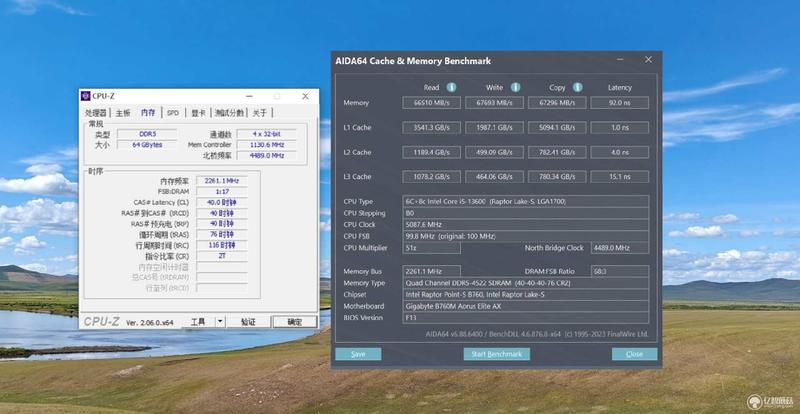Click CAS# Latency (CL) value 40.0
This screenshot has width=800, height=414.
(221, 202)
